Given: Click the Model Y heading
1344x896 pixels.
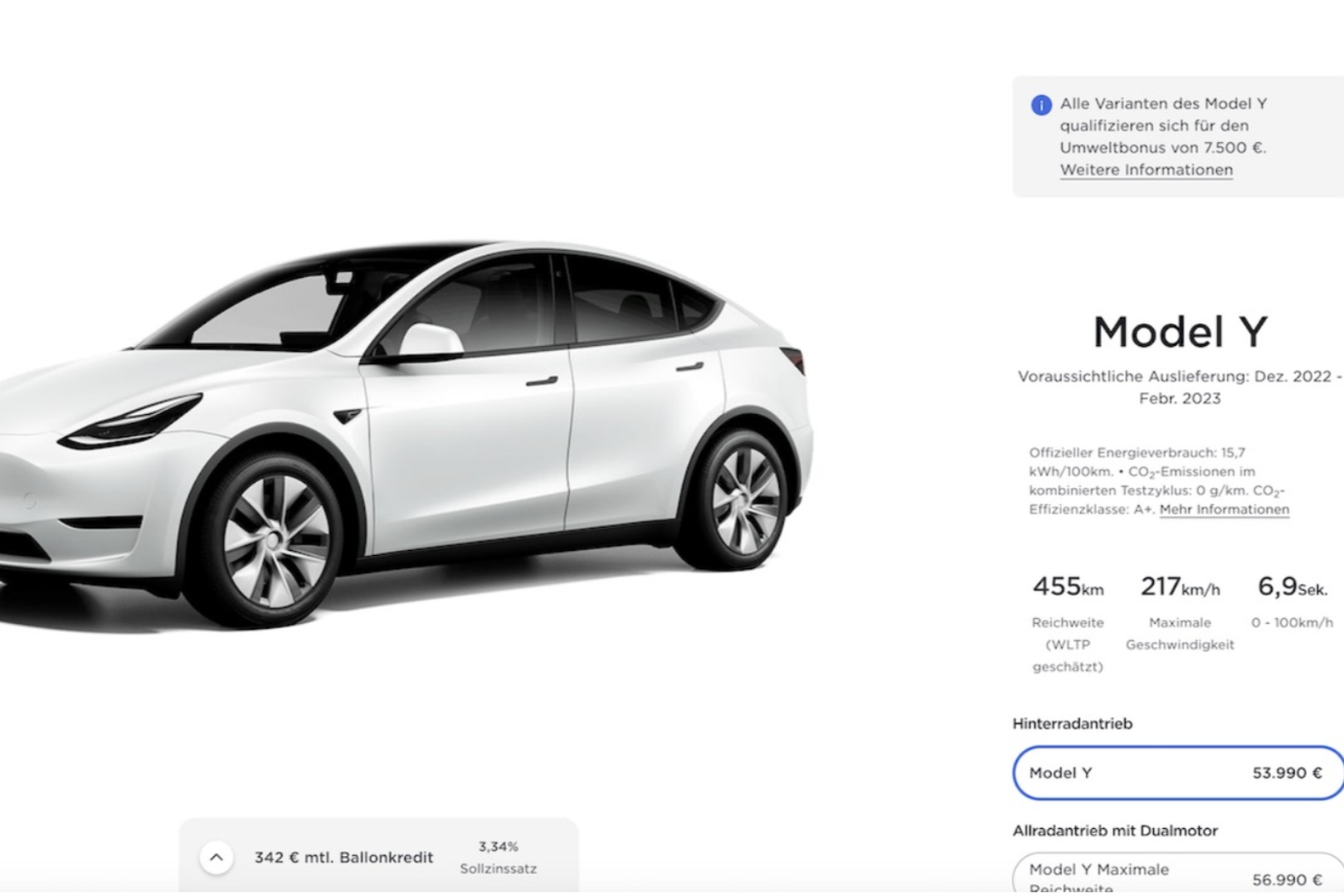Looking at the screenshot, I should pyautogui.click(x=1179, y=332).
